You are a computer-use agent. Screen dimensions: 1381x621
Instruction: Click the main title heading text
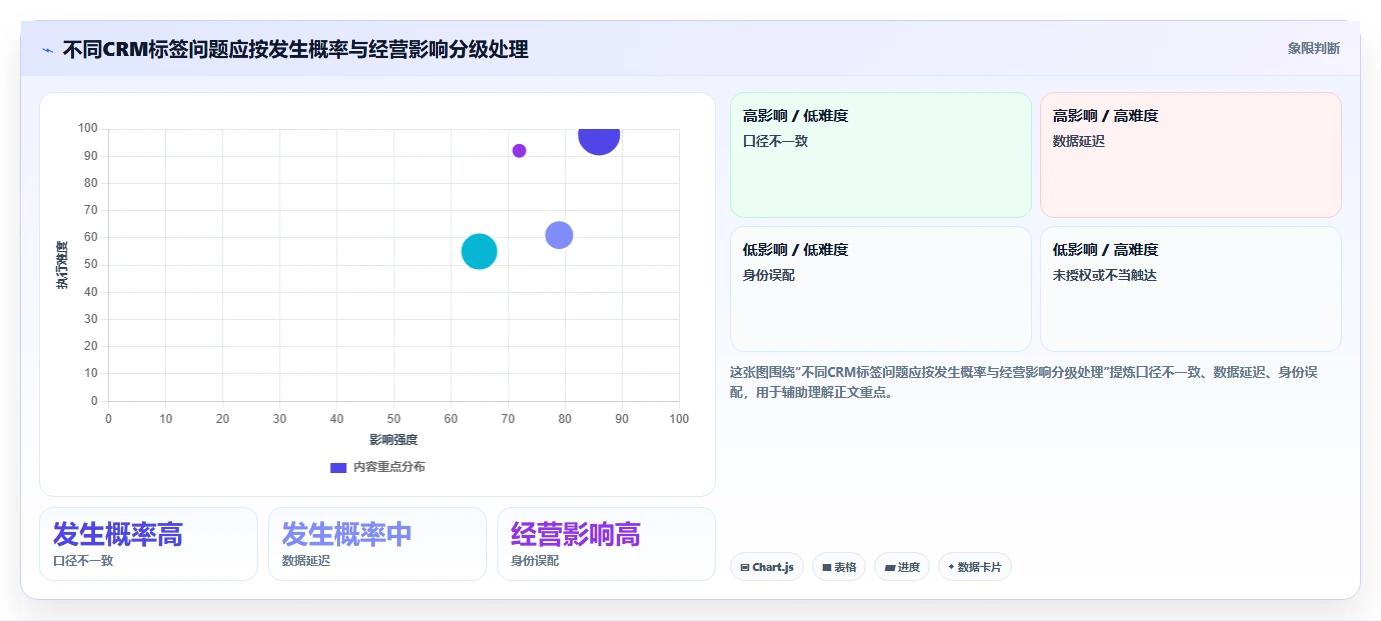[x=295, y=49]
